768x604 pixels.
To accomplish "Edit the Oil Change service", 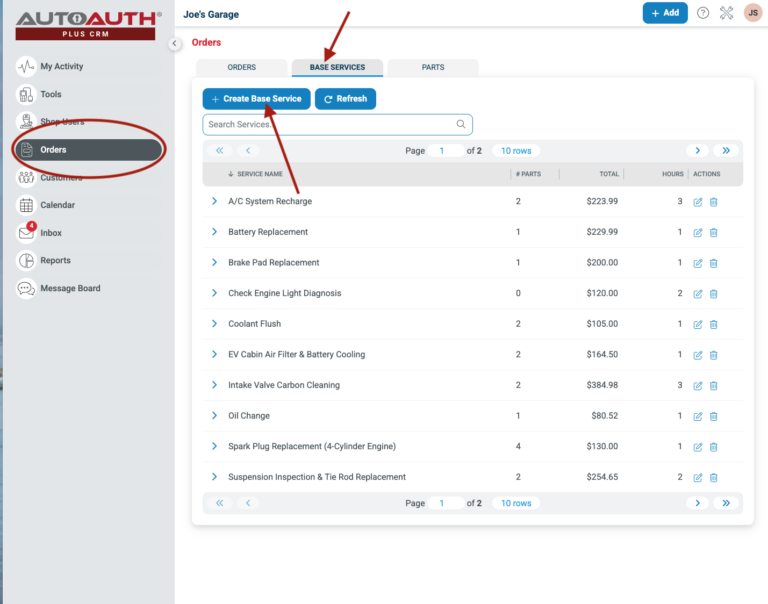I will click(x=698, y=416).
